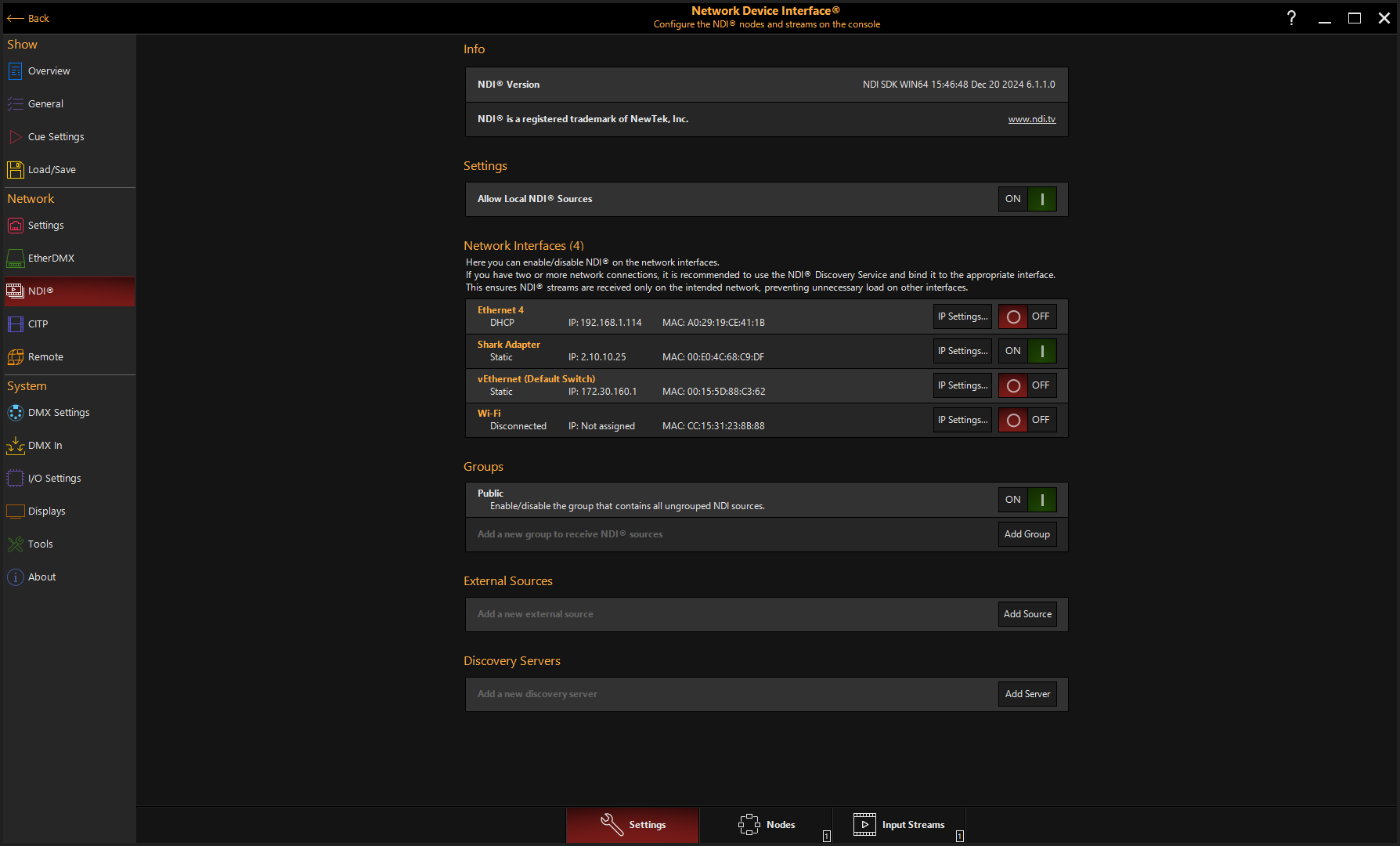
Task: Click 'MAC: 00:E0:4C:68:C9:DF' text
Action: 713,357
